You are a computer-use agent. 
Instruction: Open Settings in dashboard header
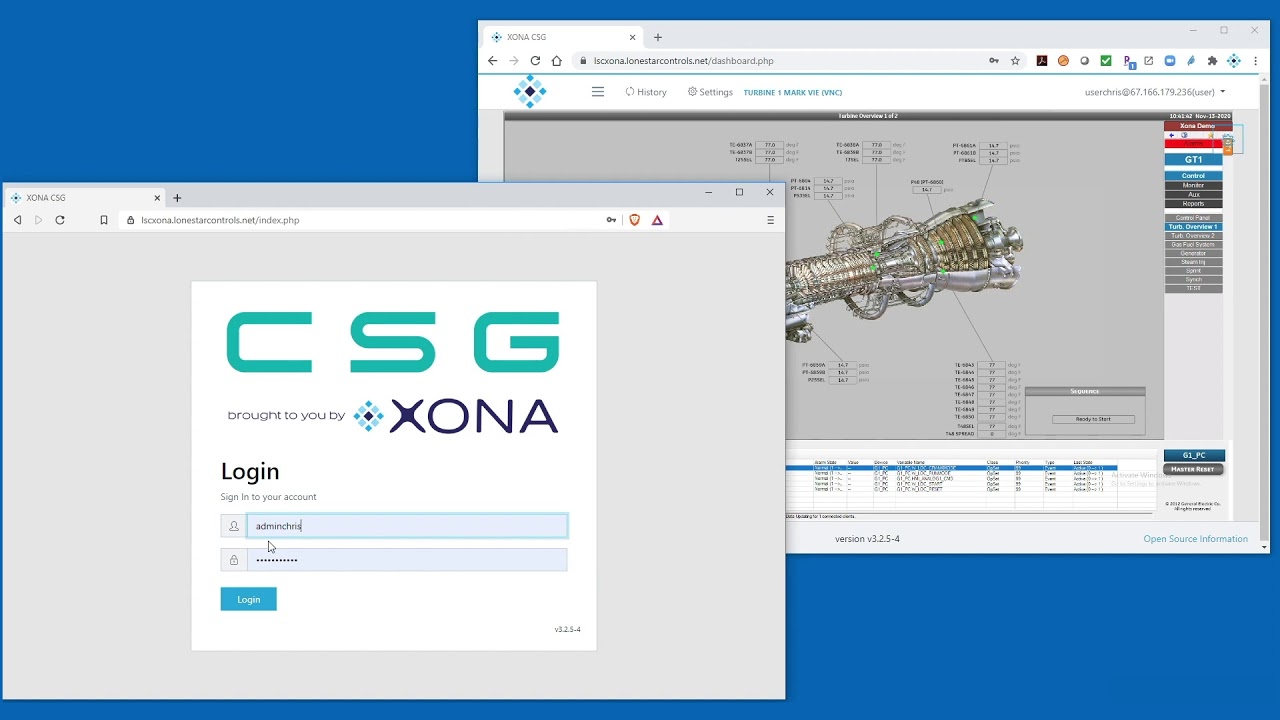710,92
